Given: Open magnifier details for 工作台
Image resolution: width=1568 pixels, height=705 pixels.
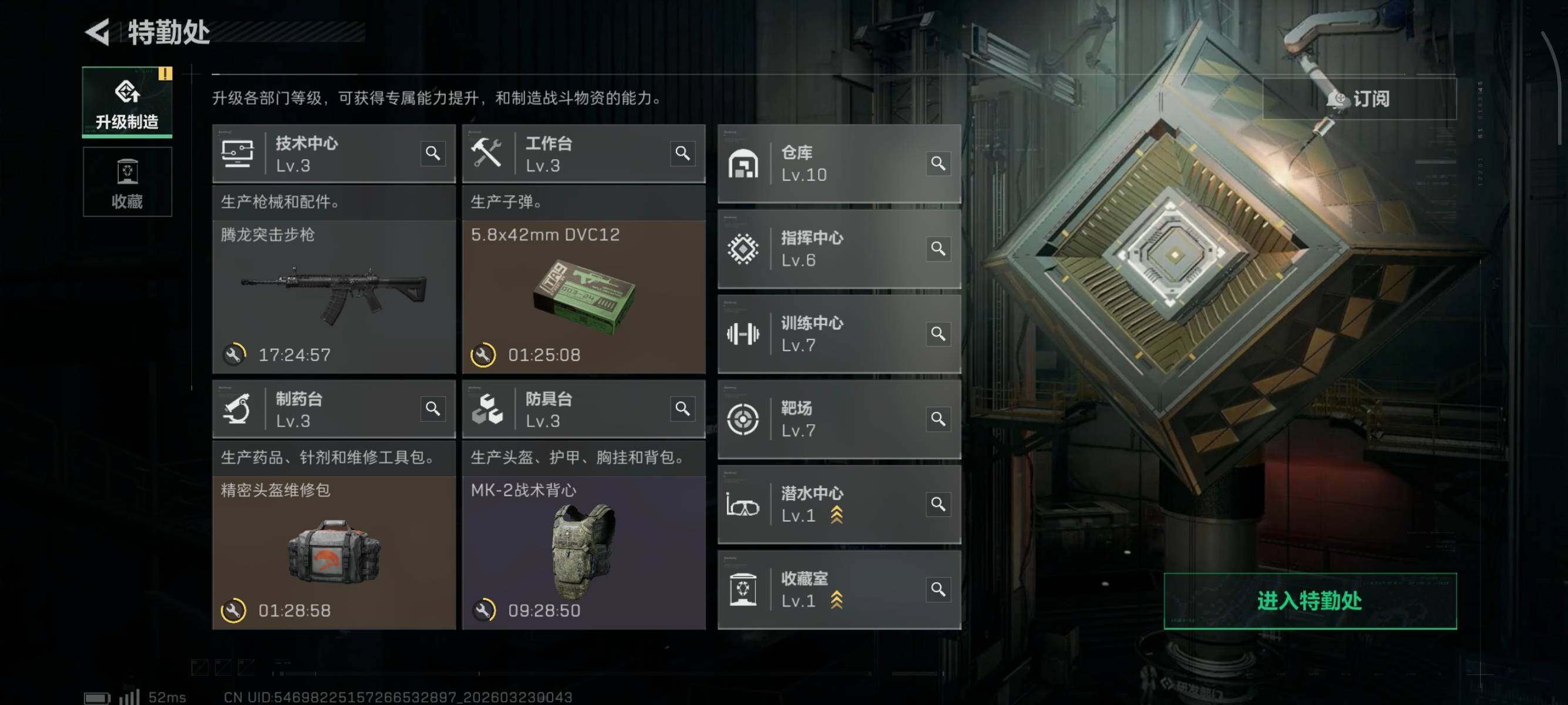Looking at the screenshot, I should click(682, 153).
